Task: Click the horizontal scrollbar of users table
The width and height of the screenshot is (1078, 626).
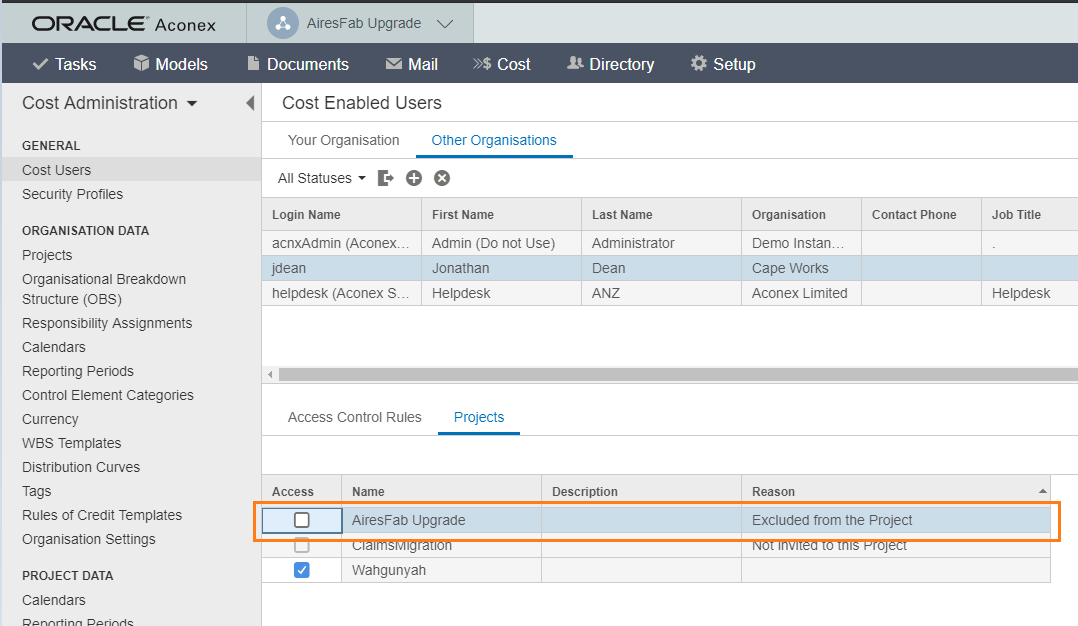Action: [x=678, y=375]
